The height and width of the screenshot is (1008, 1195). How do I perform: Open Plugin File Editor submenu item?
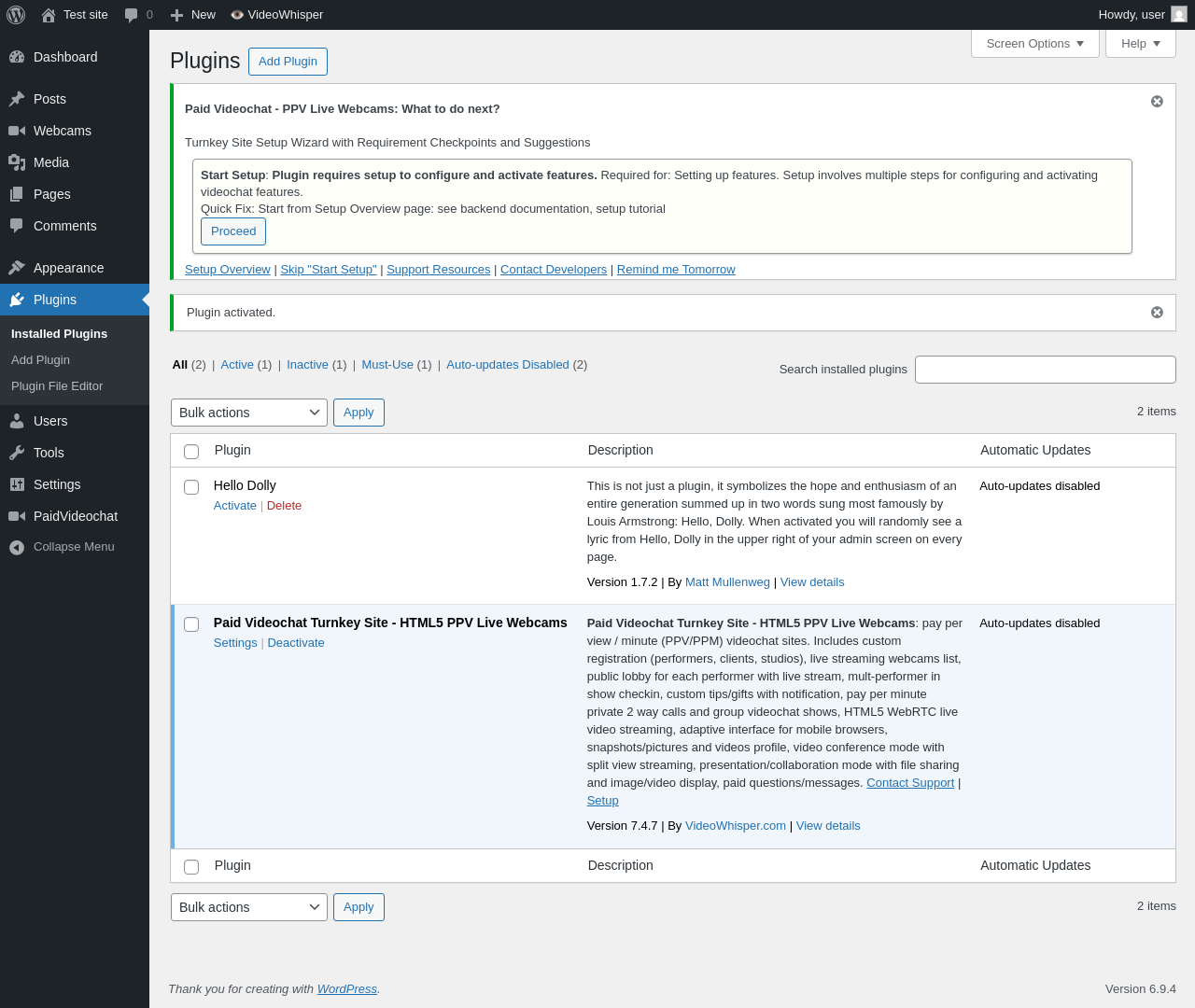pos(57,386)
